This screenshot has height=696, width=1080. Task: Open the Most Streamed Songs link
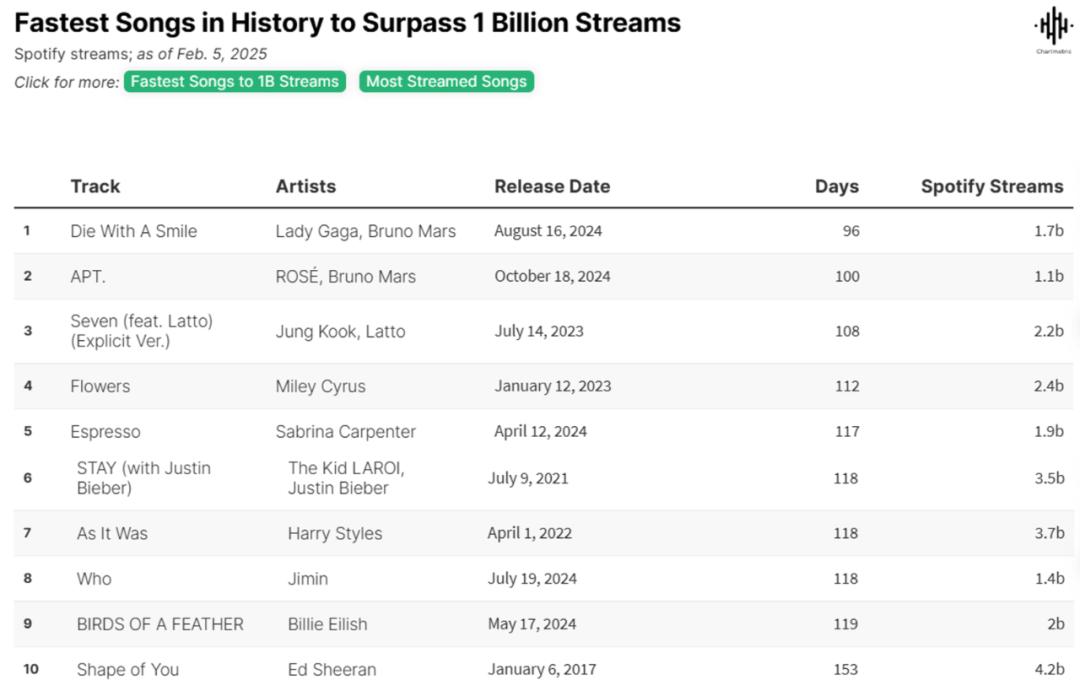tap(446, 82)
